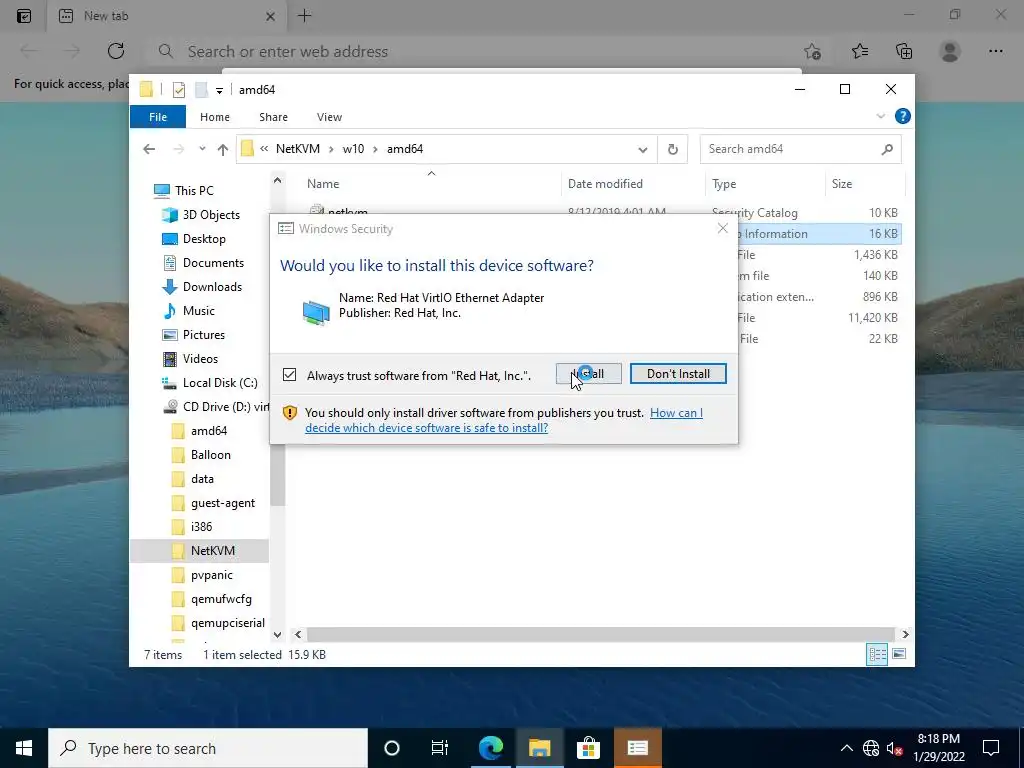1024x768 pixels.
Task: Open Pictures in navigation pane
Action: (204, 335)
